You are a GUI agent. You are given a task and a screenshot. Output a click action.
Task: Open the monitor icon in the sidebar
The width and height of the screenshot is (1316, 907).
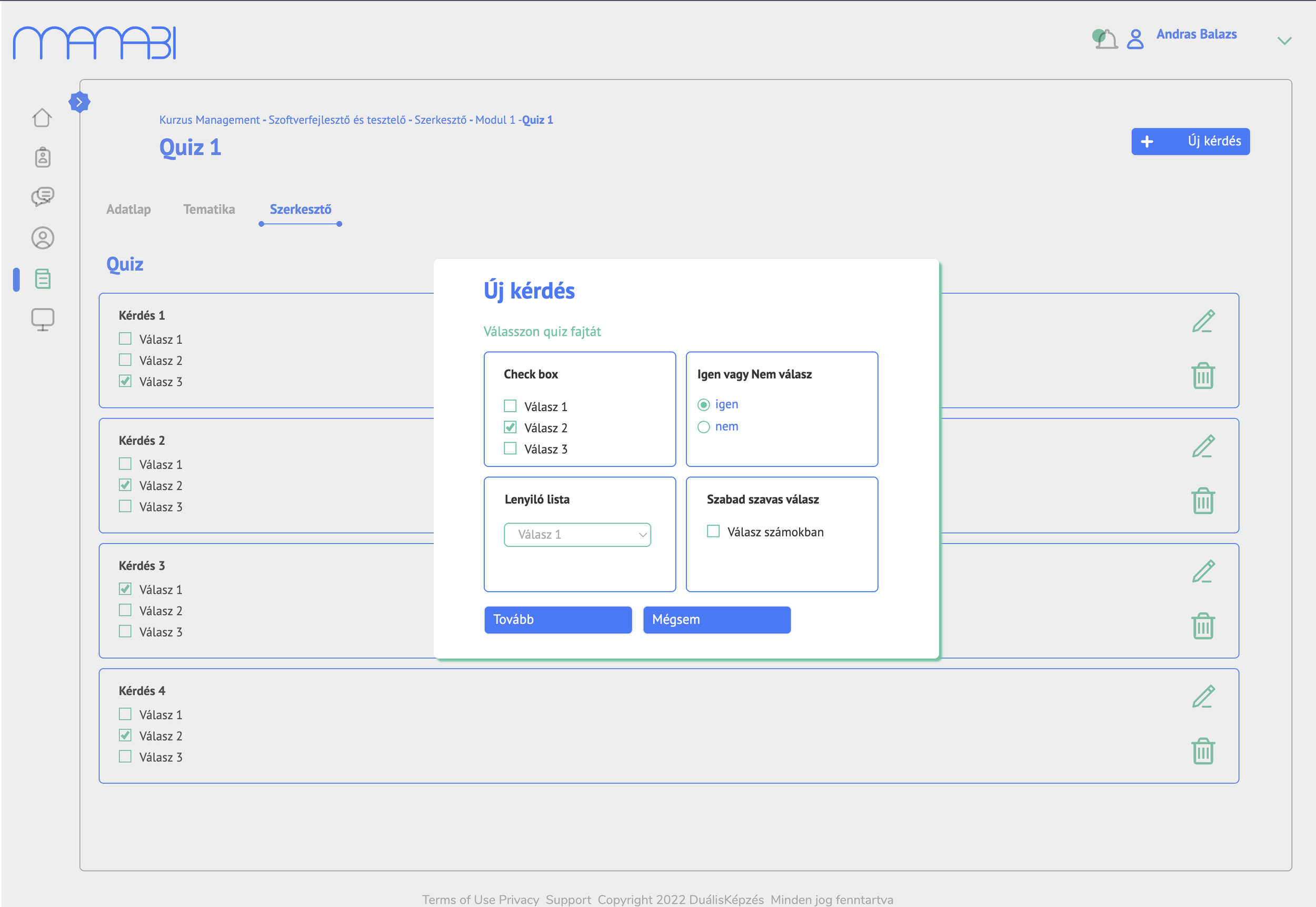[42, 319]
